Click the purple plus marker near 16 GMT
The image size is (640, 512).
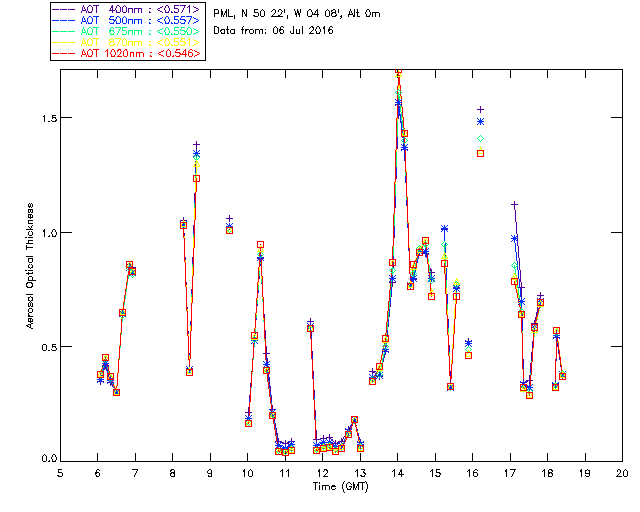tap(481, 109)
